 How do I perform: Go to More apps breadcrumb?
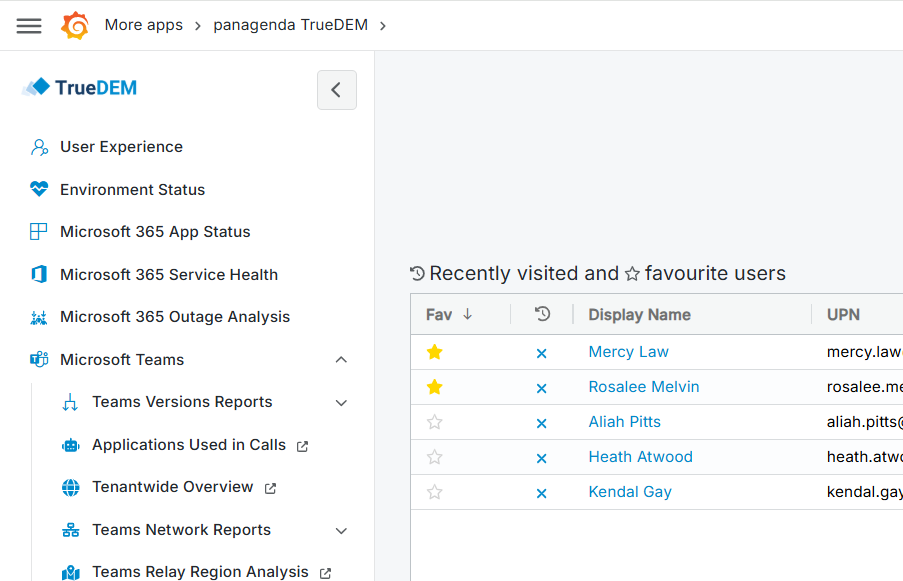coord(143,25)
